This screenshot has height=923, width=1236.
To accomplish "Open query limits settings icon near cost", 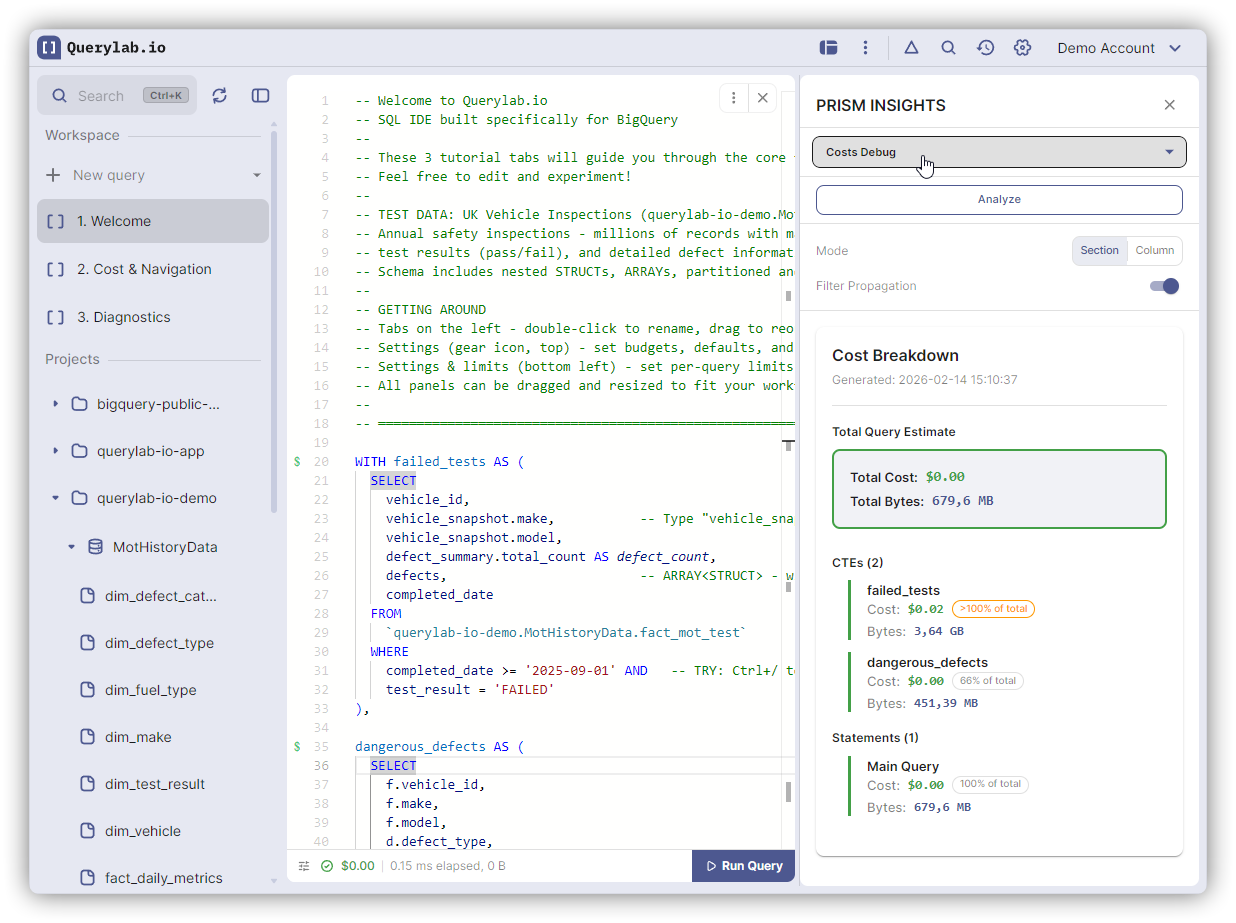I will click(x=304, y=866).
